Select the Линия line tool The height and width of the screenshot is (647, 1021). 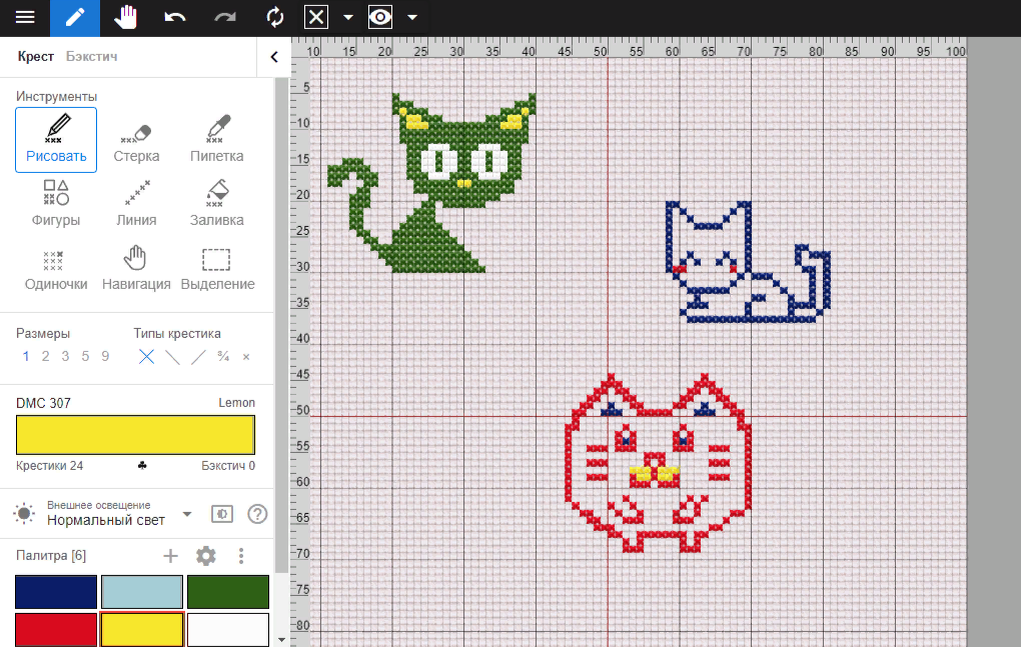point(136,204)
